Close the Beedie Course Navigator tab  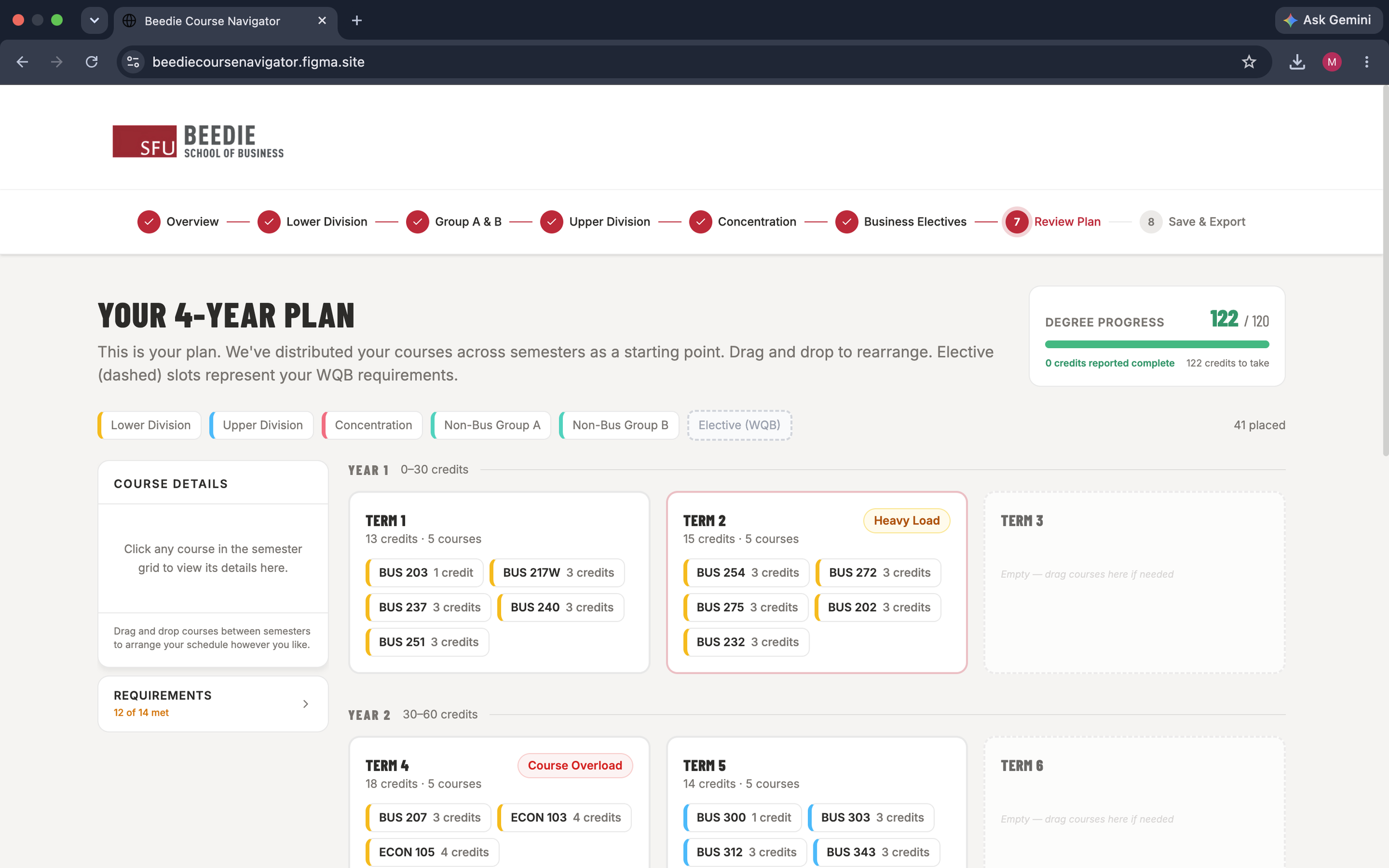click(322, 21)
